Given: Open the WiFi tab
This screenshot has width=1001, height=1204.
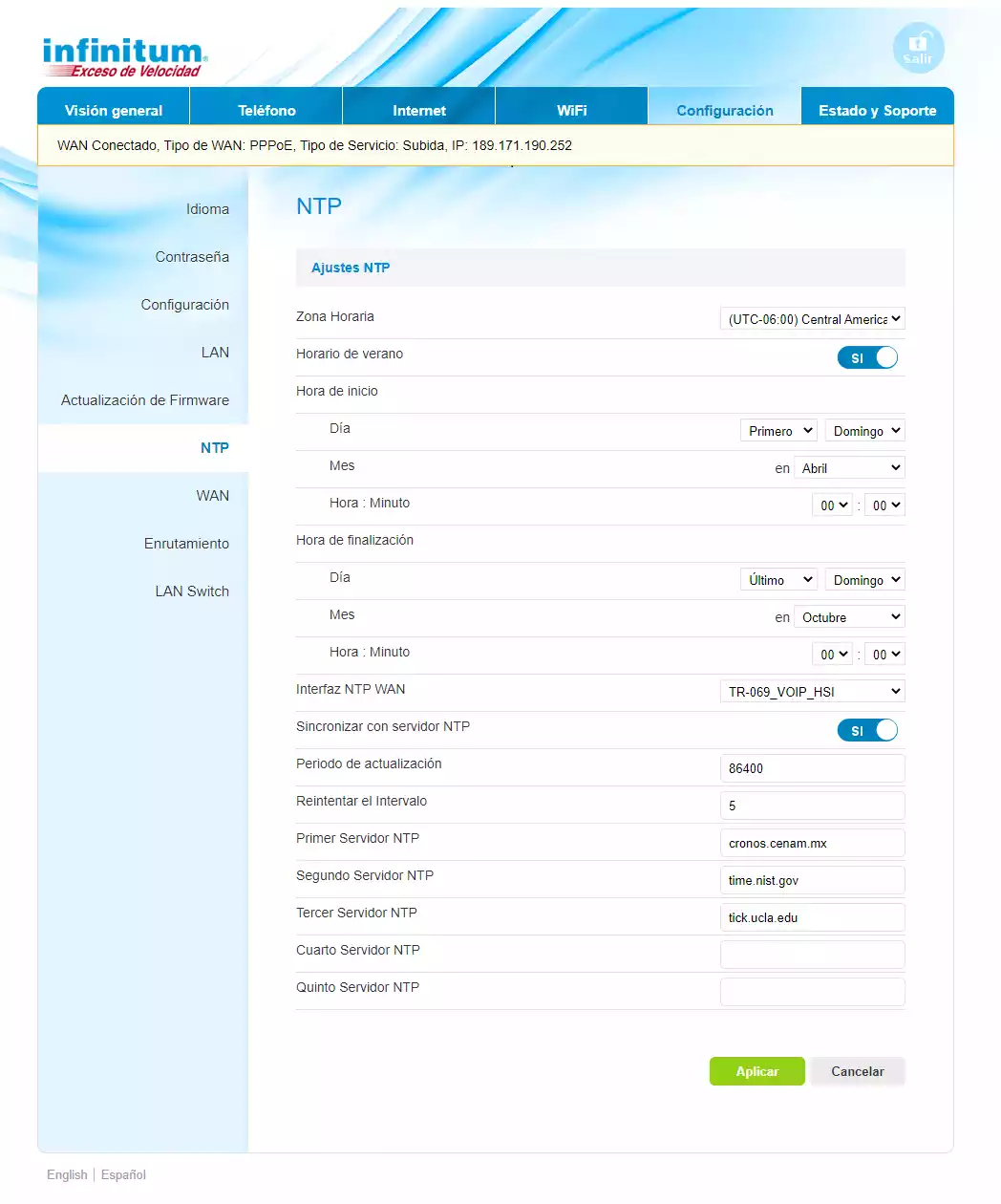Looking at the screenshot, I should (x=571, y=110).
